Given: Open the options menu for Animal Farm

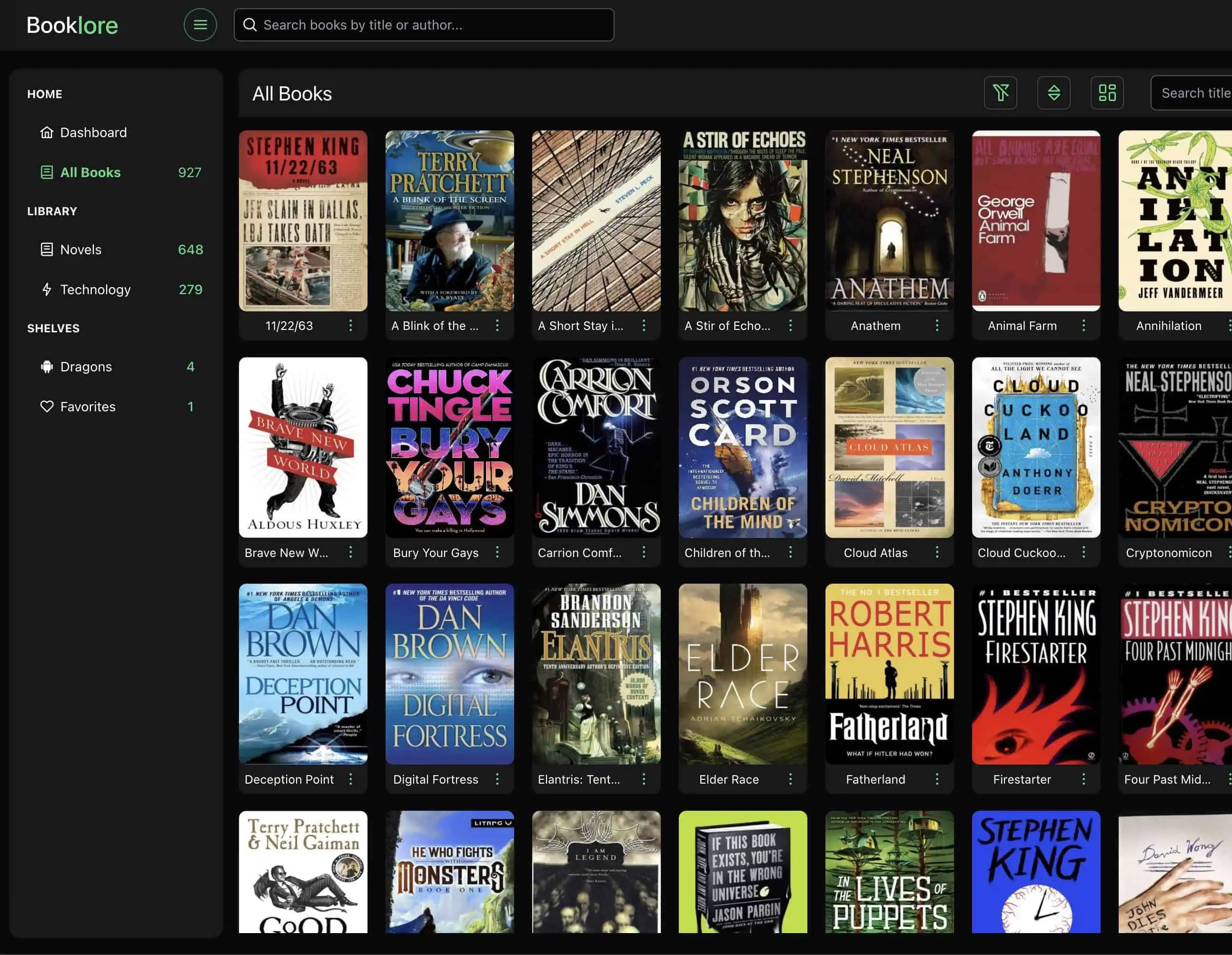Looking at the screenshot, I should click(x=1083, y=326).
